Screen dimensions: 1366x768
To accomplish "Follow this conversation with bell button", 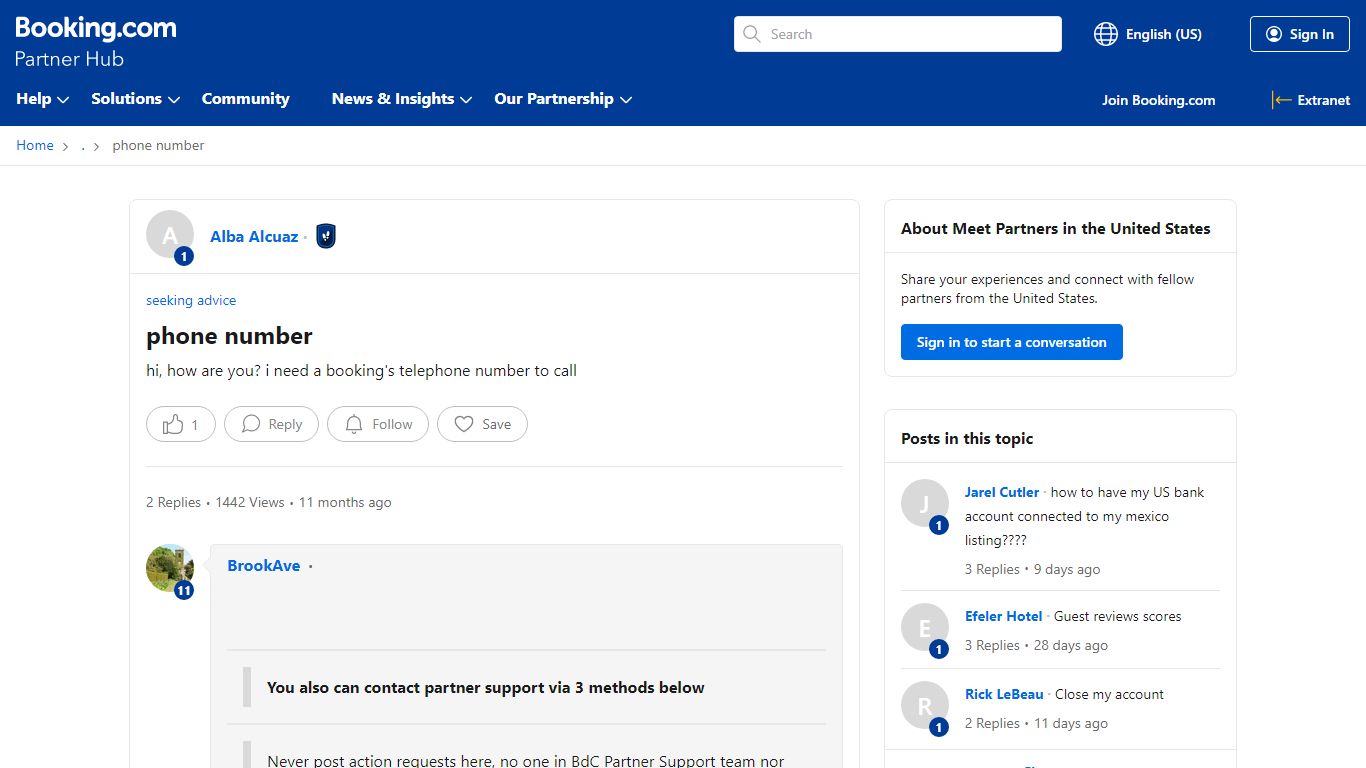I will point(378,424).
